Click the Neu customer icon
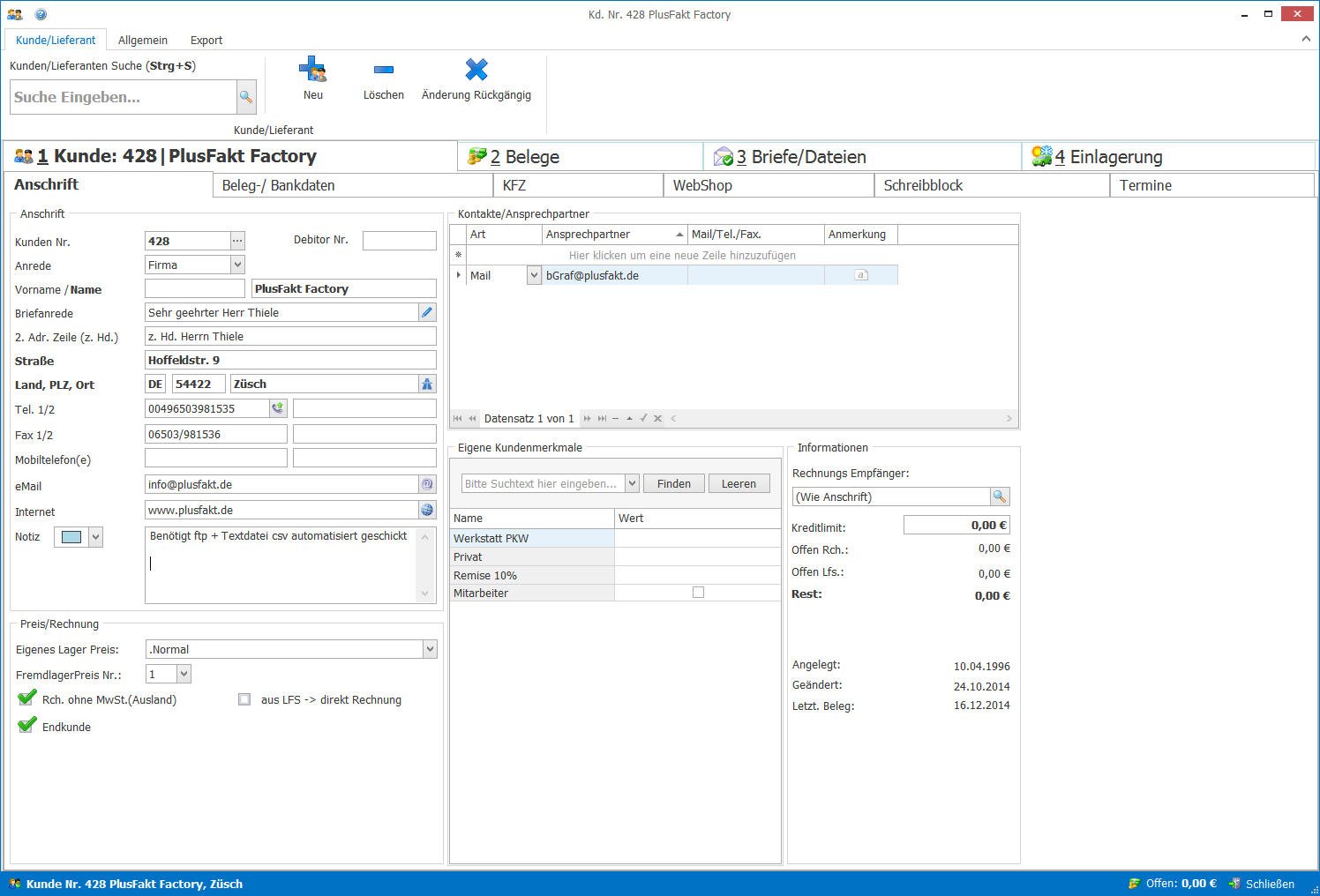The width and height of the screenshot is (1320, 896). click(x=312, y=70)
